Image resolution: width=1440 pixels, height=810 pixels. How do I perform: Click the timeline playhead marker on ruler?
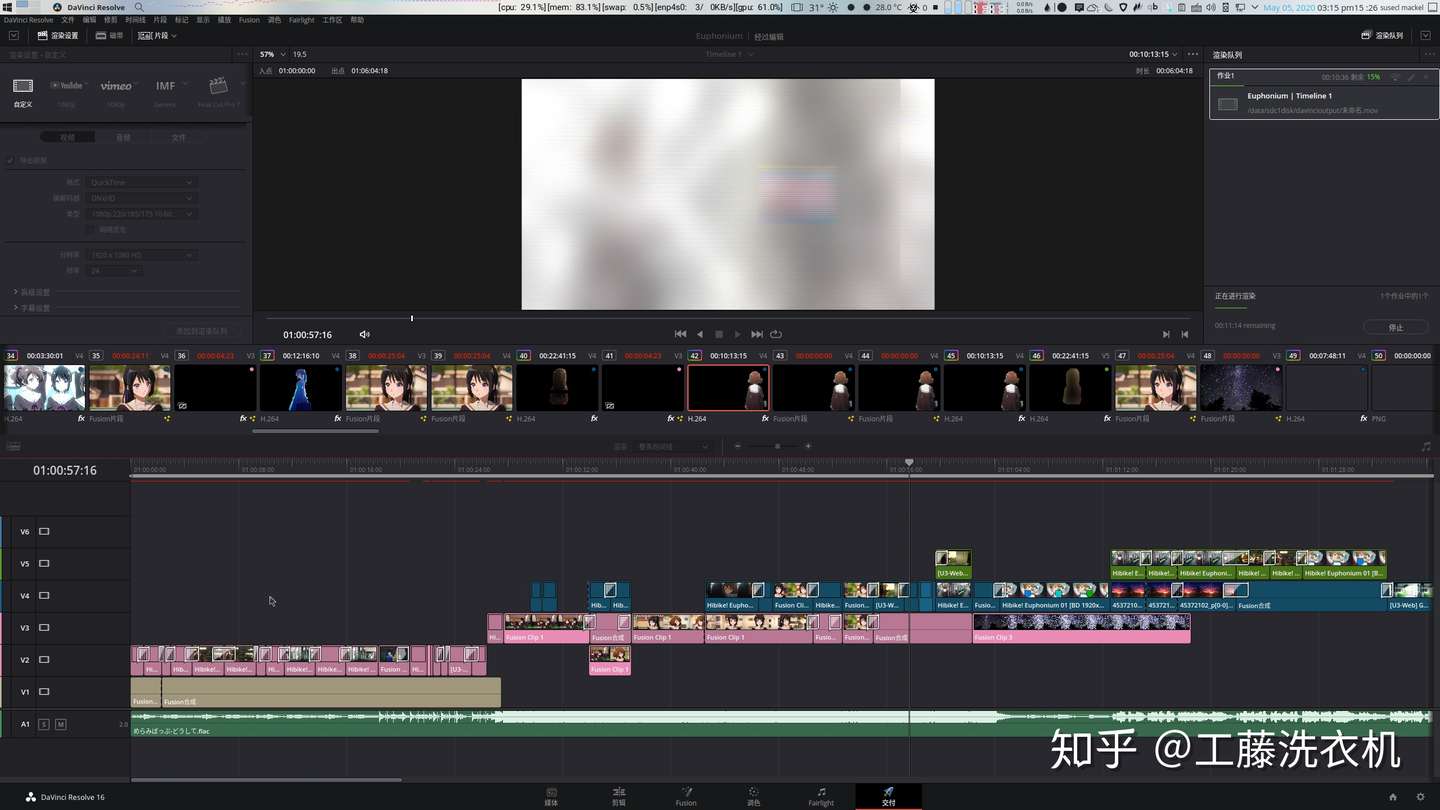909,463
